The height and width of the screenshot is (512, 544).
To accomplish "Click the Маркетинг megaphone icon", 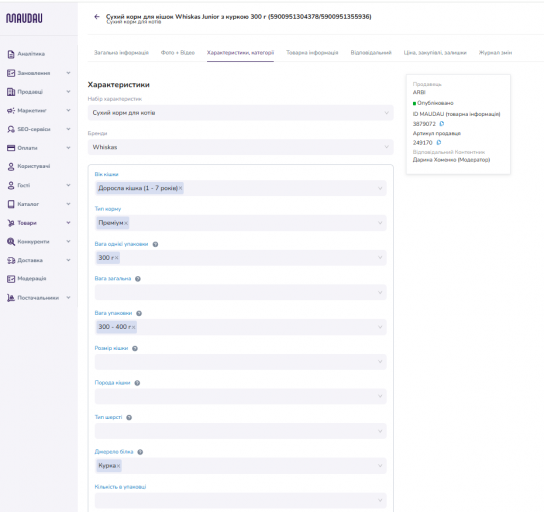I will coord(11,111).
